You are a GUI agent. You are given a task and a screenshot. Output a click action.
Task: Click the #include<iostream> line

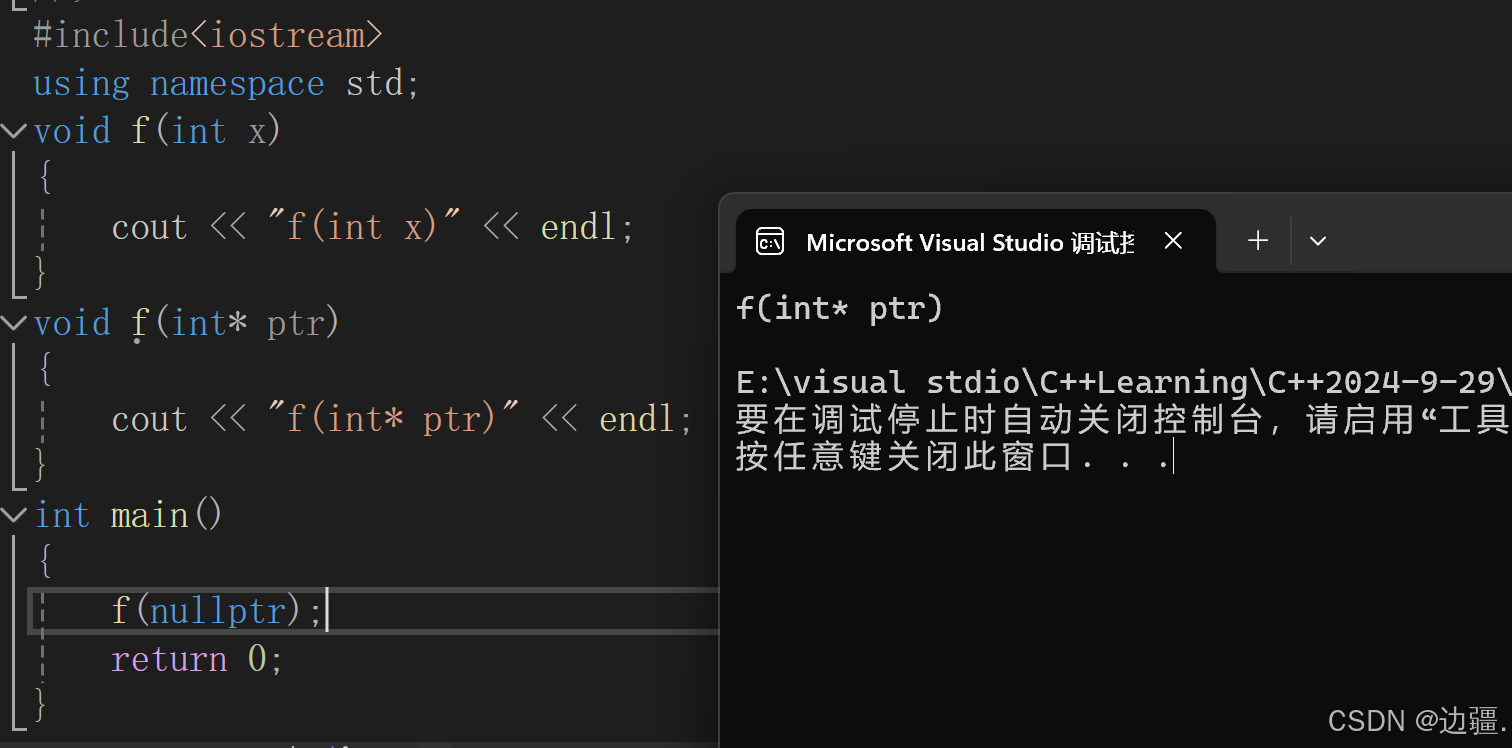pyautogui.click(x=208, y=35)
